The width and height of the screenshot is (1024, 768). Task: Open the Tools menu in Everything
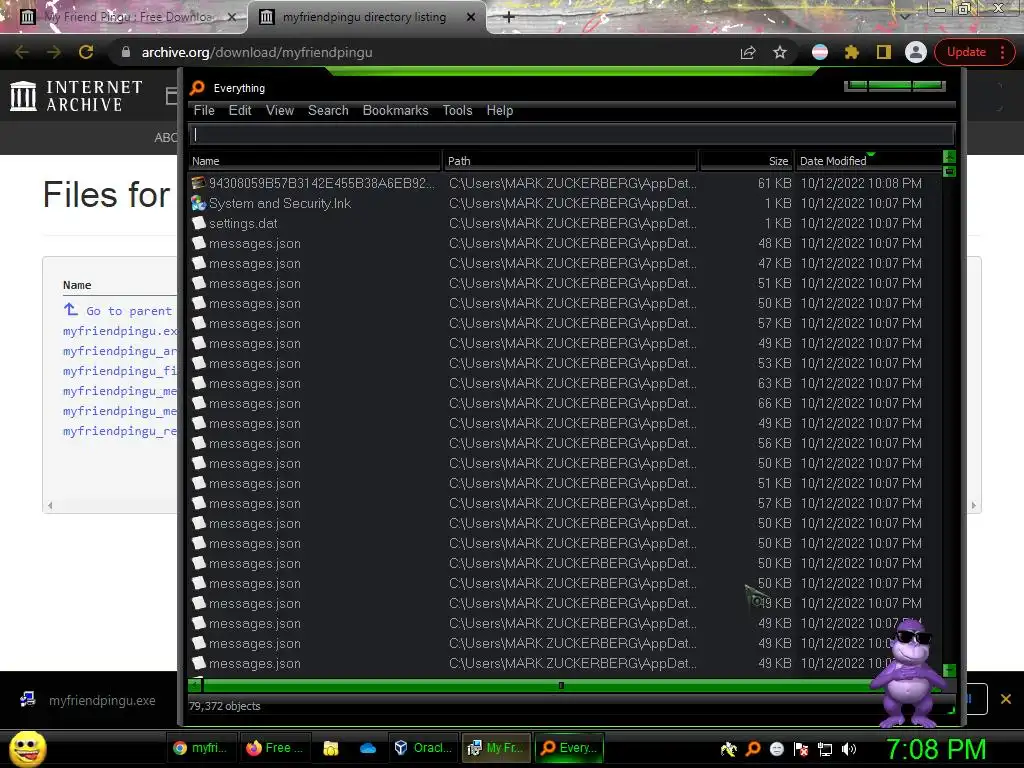457,110
